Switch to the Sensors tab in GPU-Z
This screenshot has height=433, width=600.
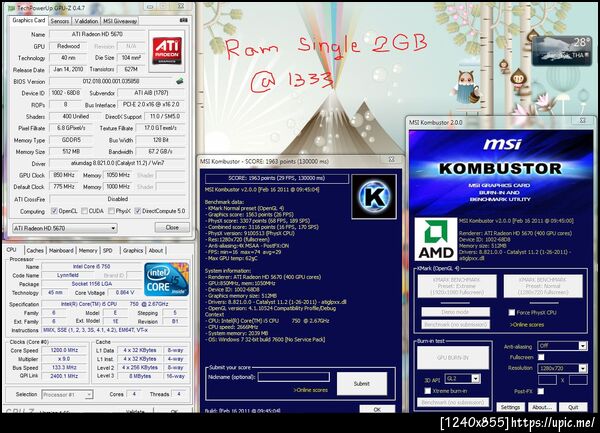coord(60,21)
